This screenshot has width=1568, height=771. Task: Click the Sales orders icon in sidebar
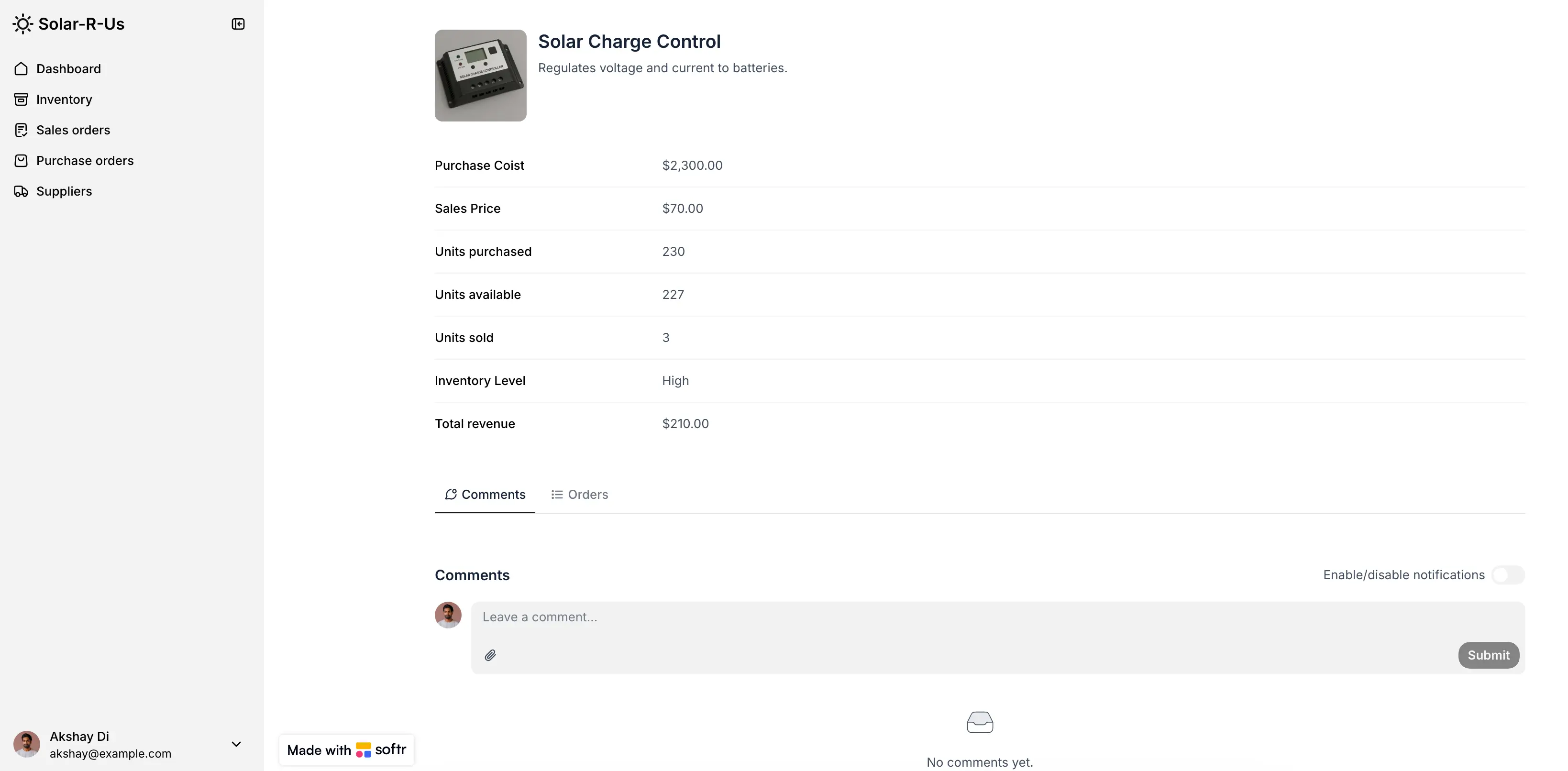(x=22, y=130)
